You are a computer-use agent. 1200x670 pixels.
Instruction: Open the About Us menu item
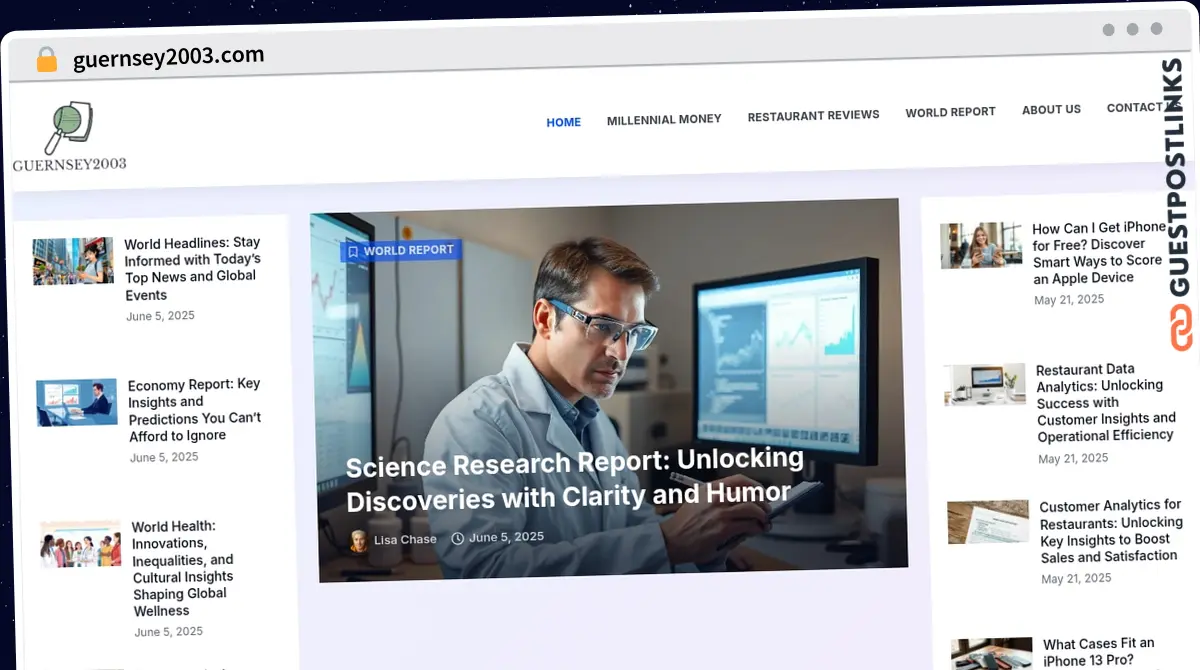(1051, 109)
